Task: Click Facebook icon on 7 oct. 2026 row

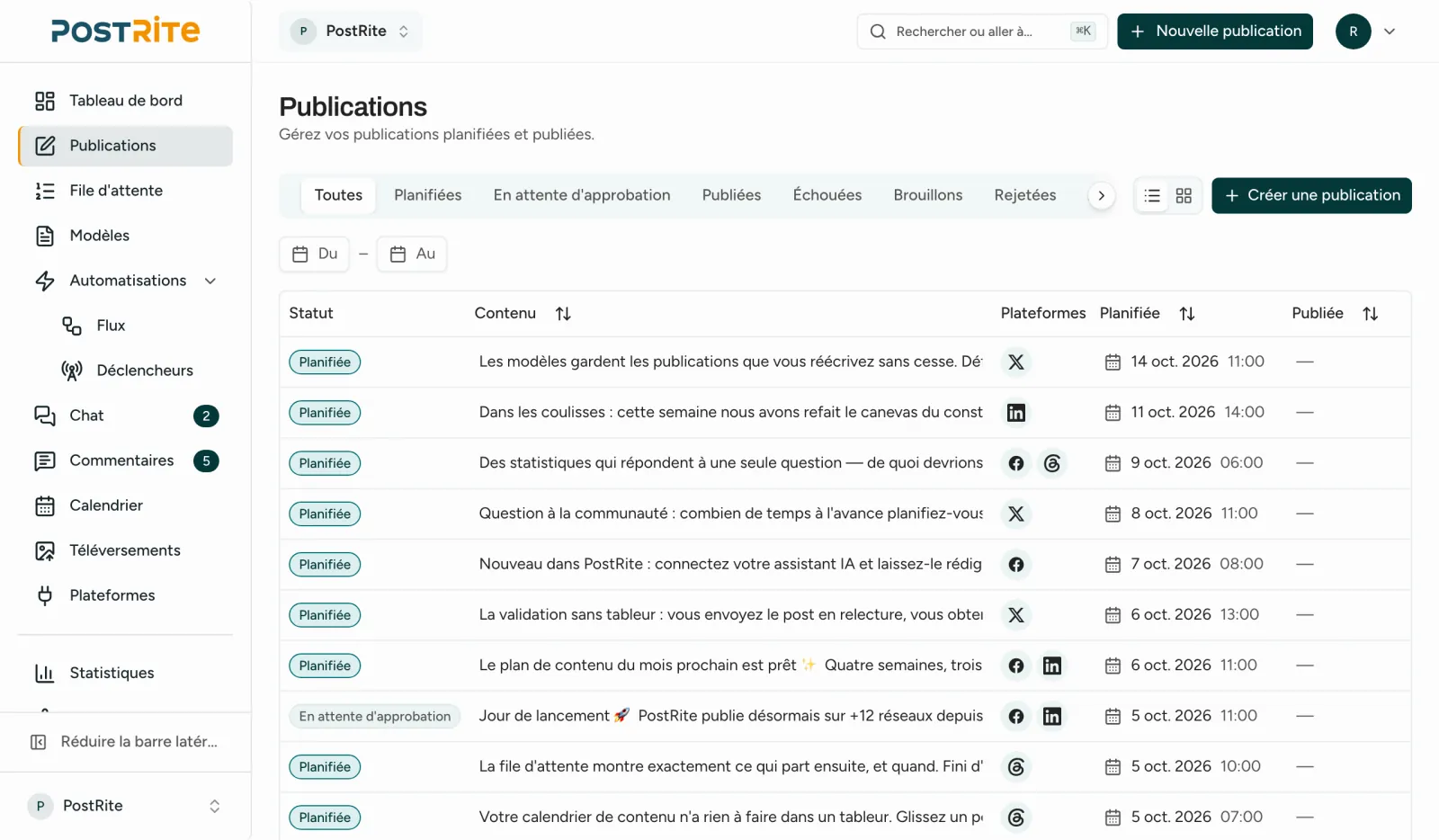Action: coord(1016,565)
